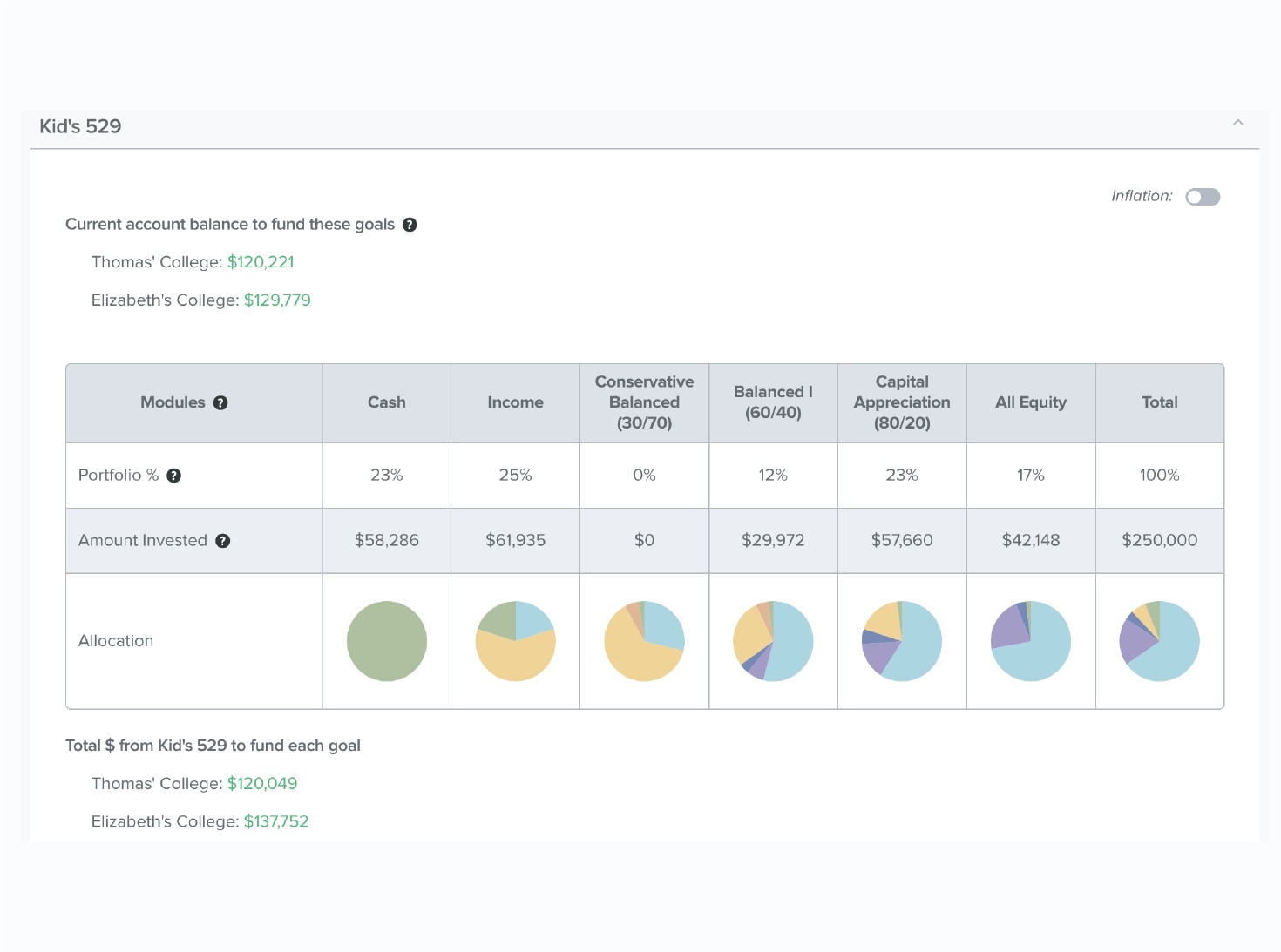Select the Cash allocation pie chart
The image size is (1281, 952).
tap(387, 641)
